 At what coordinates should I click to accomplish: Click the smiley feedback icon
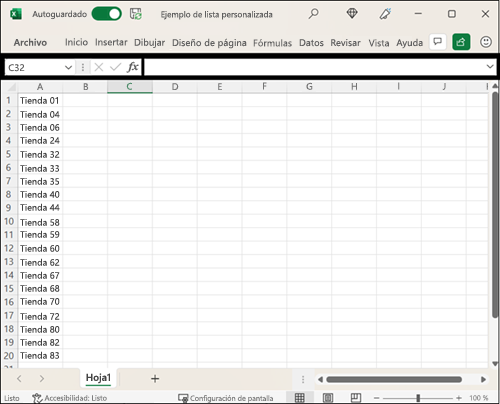click(x=486, y=42)
